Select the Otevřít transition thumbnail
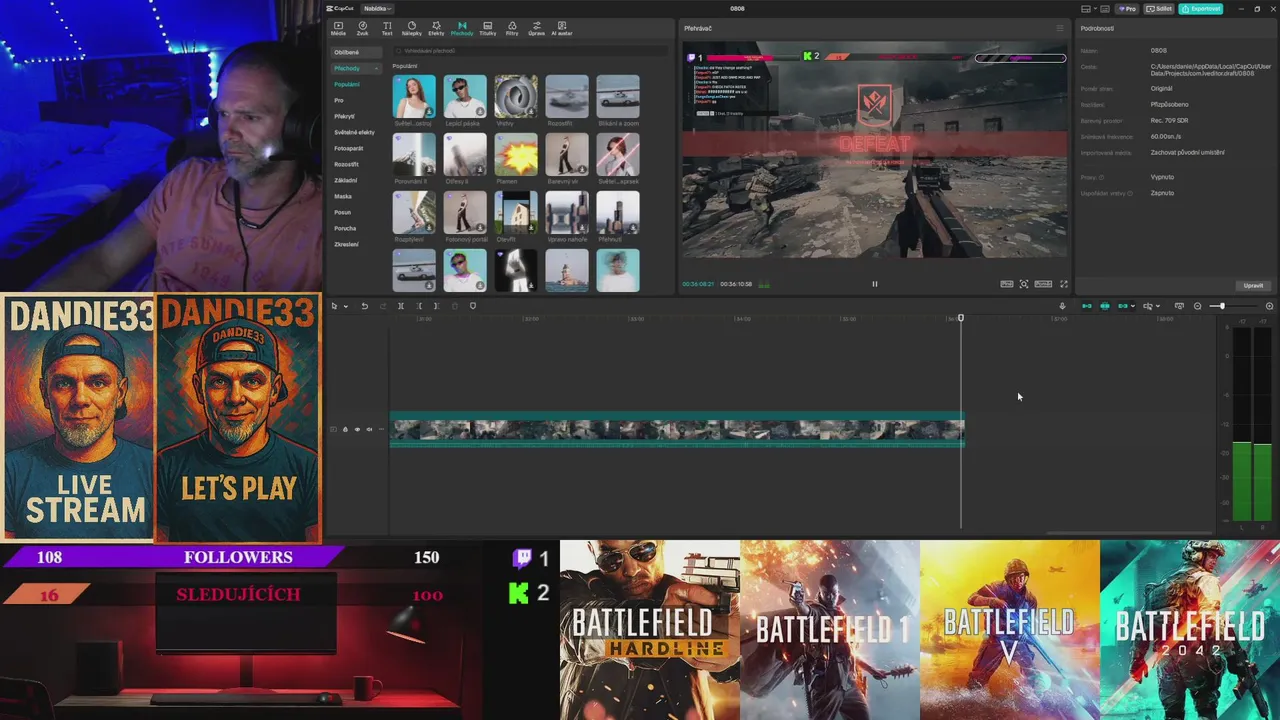The image size is (1280, 720). coord(516,213)
